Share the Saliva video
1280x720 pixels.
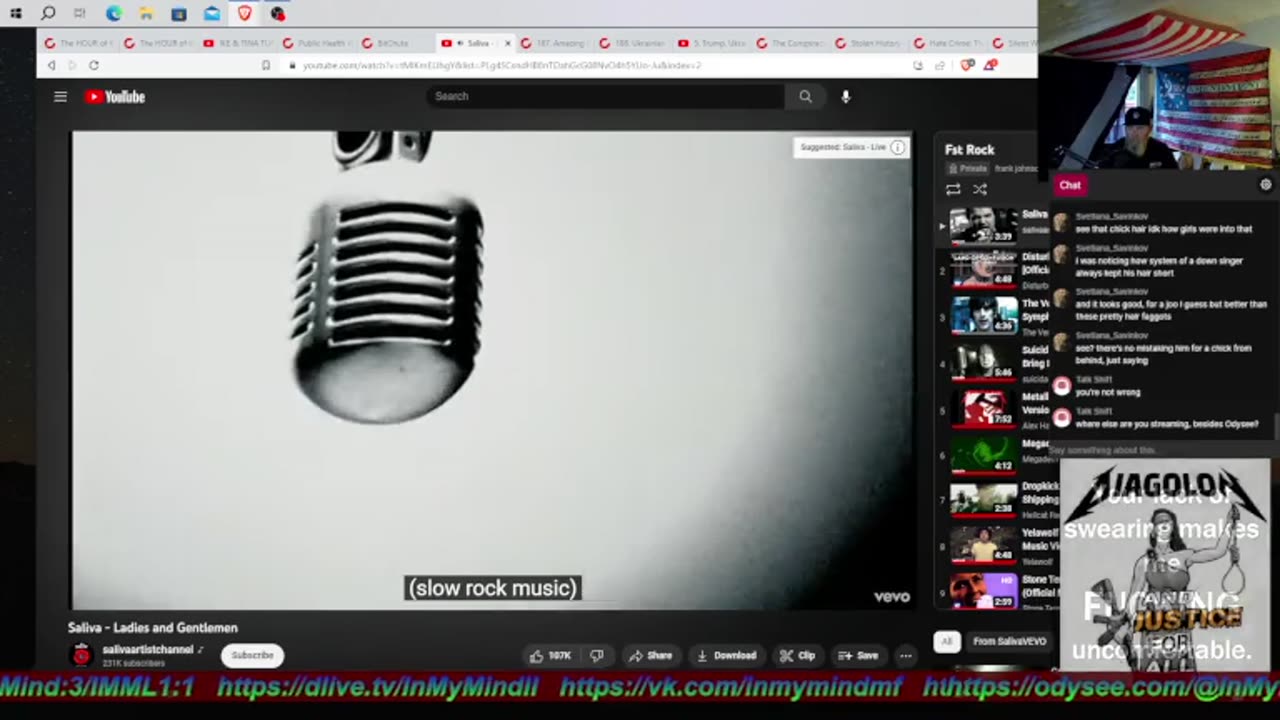(x=650, y=656)
